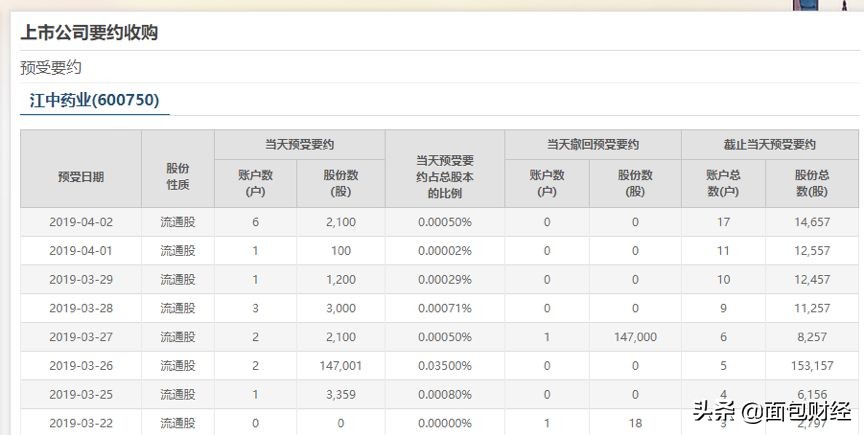Select the date cell 2019-03-27
This screenshot has height=435, width=864.
tap(81, 337)
